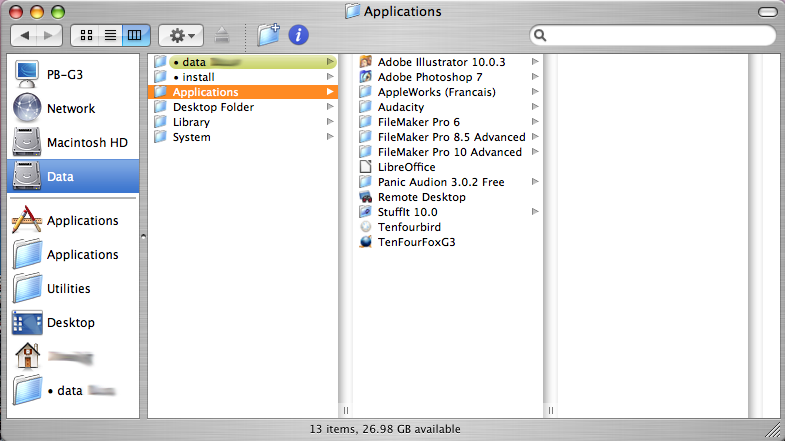Click the Forward navigation button

click(x=49, y=35)
